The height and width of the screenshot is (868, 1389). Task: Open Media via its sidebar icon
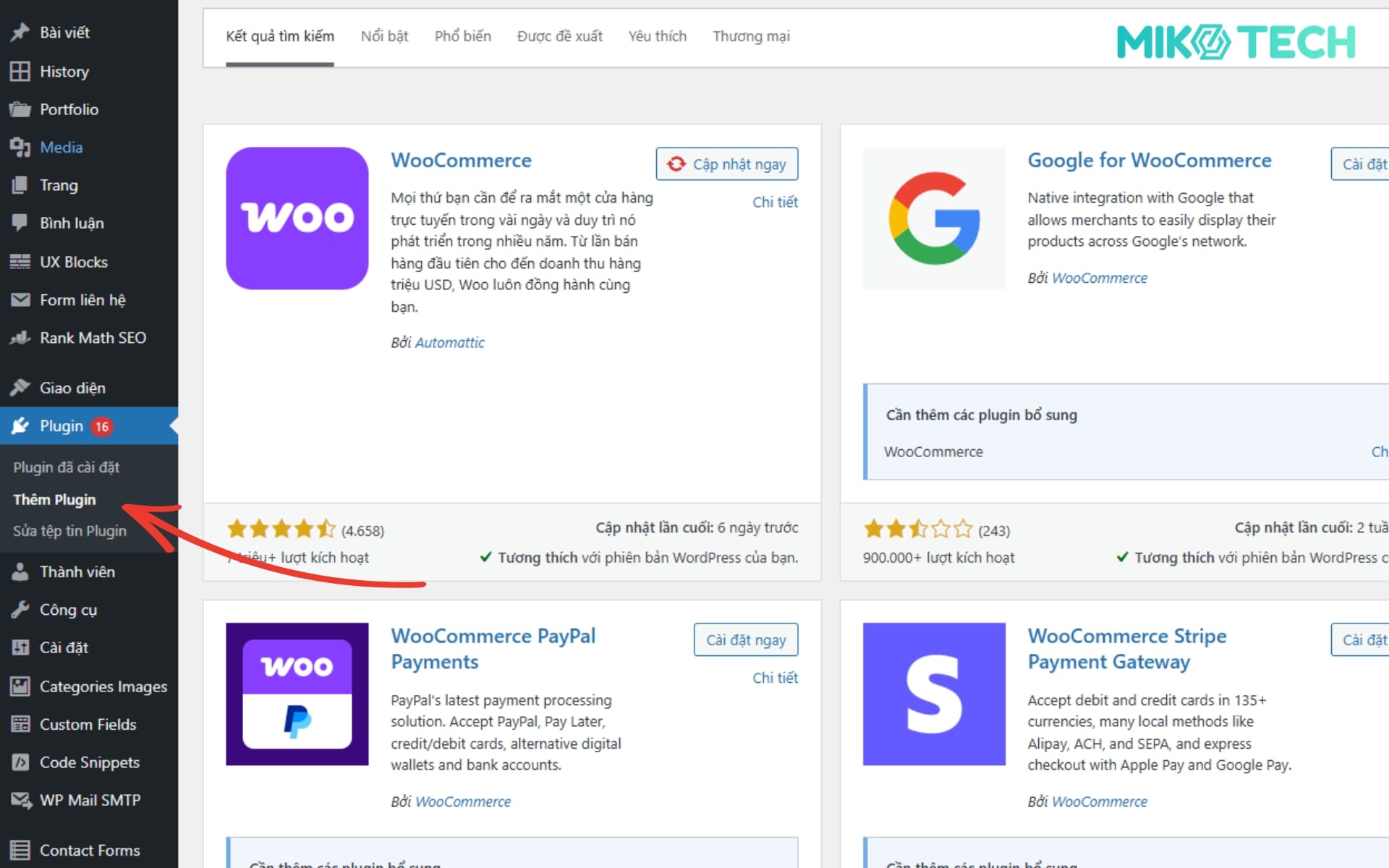(20, 147)
